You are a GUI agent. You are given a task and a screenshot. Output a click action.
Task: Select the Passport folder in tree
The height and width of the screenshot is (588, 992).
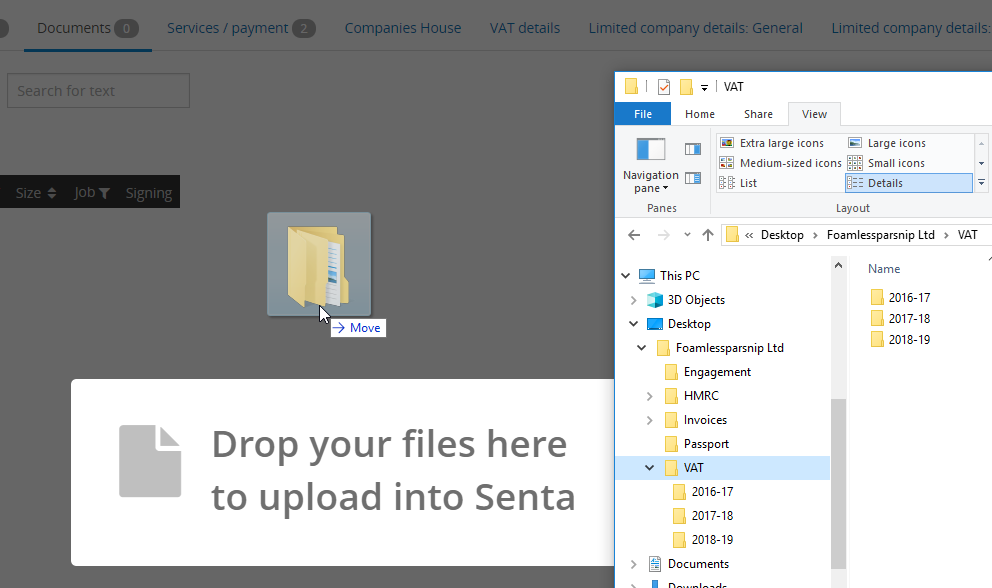(x=706, y=444)
